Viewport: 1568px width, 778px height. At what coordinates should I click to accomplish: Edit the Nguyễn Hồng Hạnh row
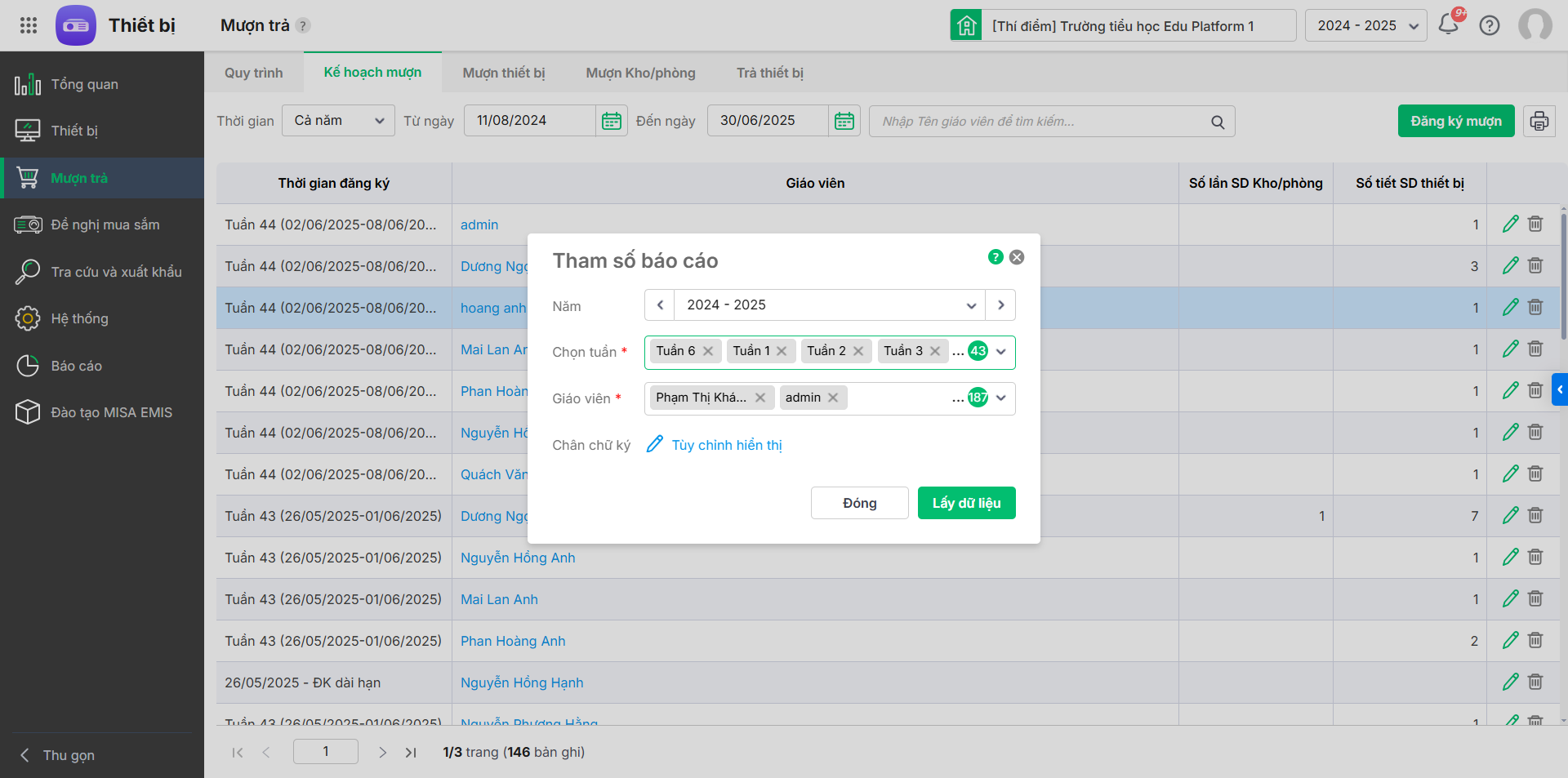(x=1511, y=682)
